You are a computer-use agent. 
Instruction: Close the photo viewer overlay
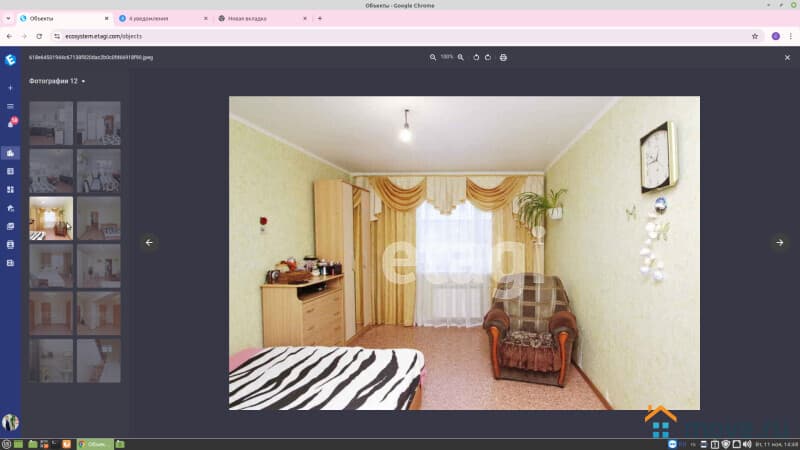pyautogui.click(x=787, y=57)
